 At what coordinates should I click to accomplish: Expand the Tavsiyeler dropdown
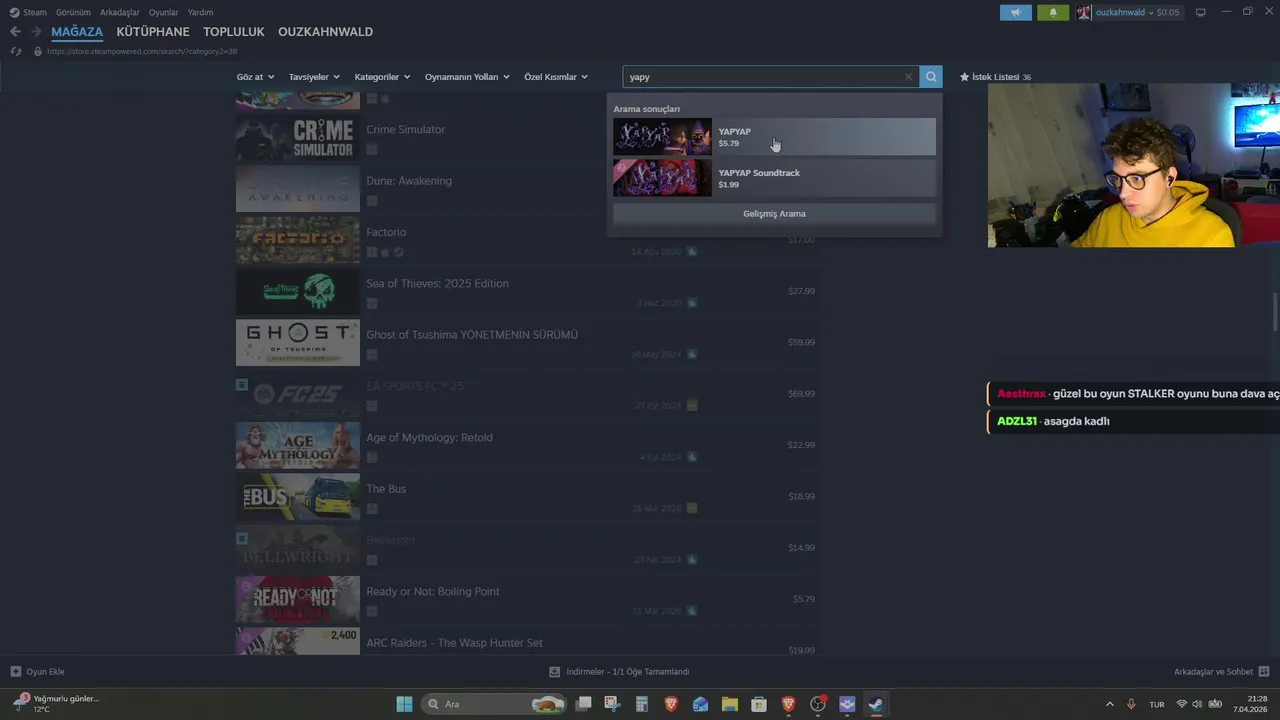point(314,77)
